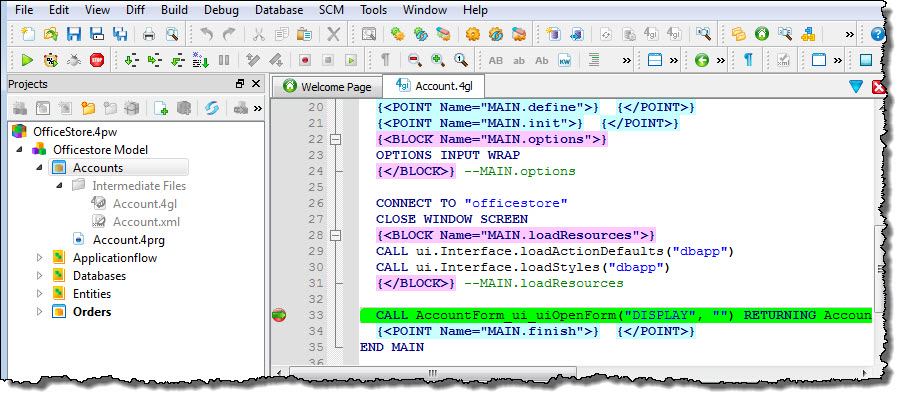Open the Build menu
The width and height of the screenshot is (903, 399).
coord(174,10)
